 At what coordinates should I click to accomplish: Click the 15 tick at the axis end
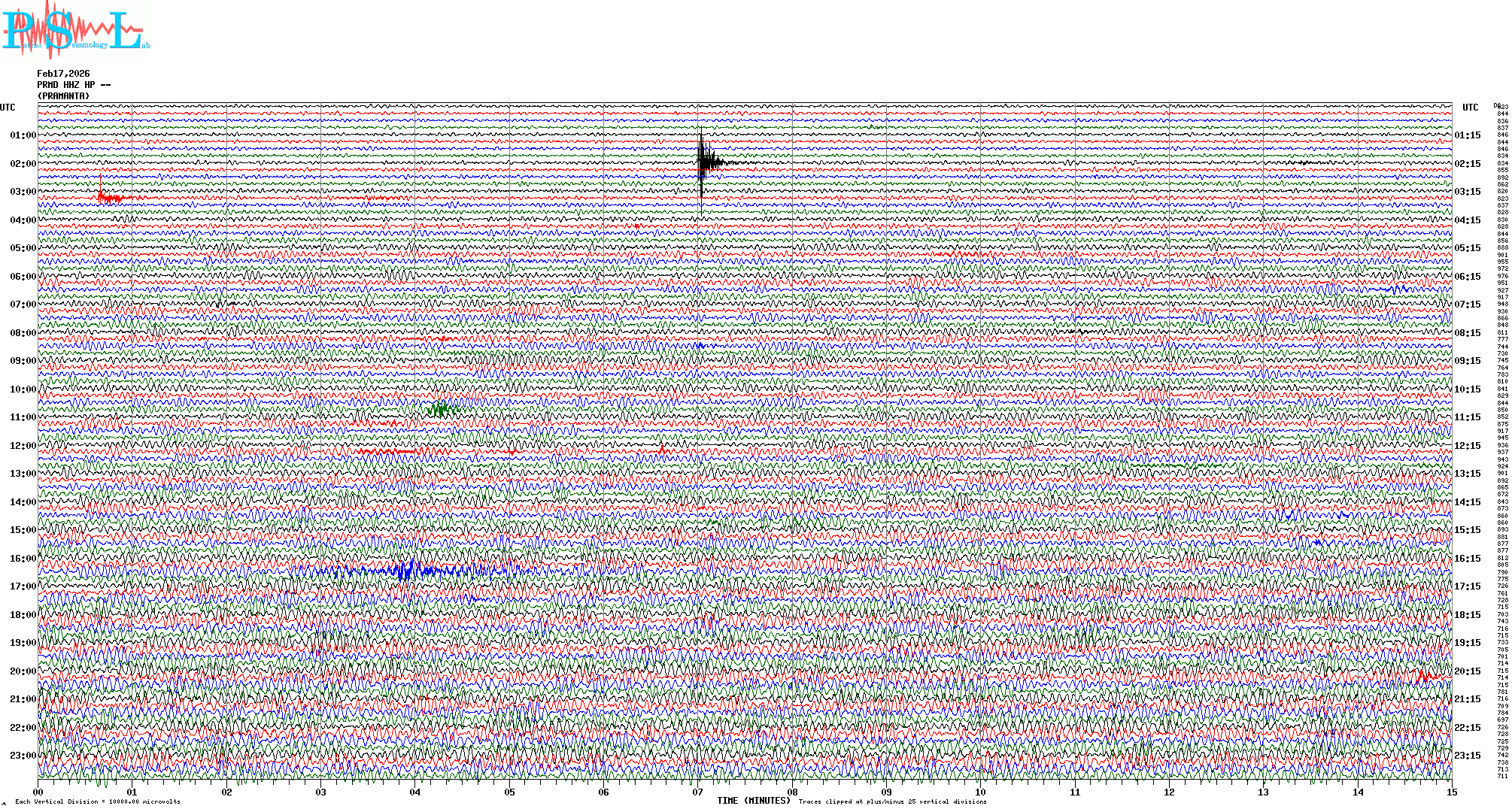(1452, 792)
